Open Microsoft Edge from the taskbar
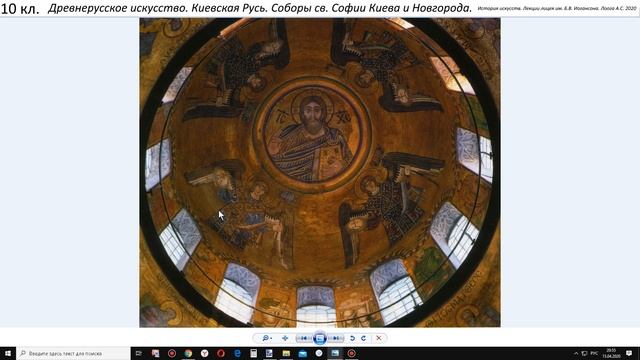The width and height of the screenshot is (640, 360). [237, 353]
